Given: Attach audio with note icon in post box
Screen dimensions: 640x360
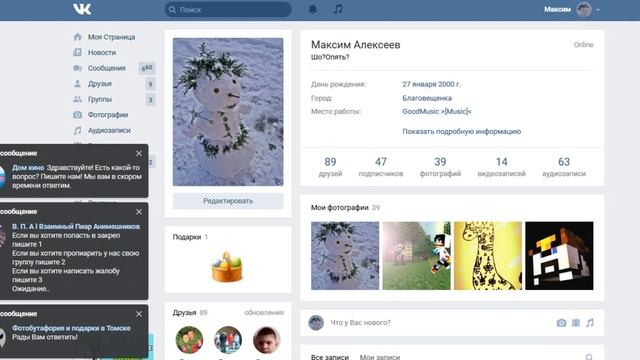Looking at the screenshot, I should point(590,323).
